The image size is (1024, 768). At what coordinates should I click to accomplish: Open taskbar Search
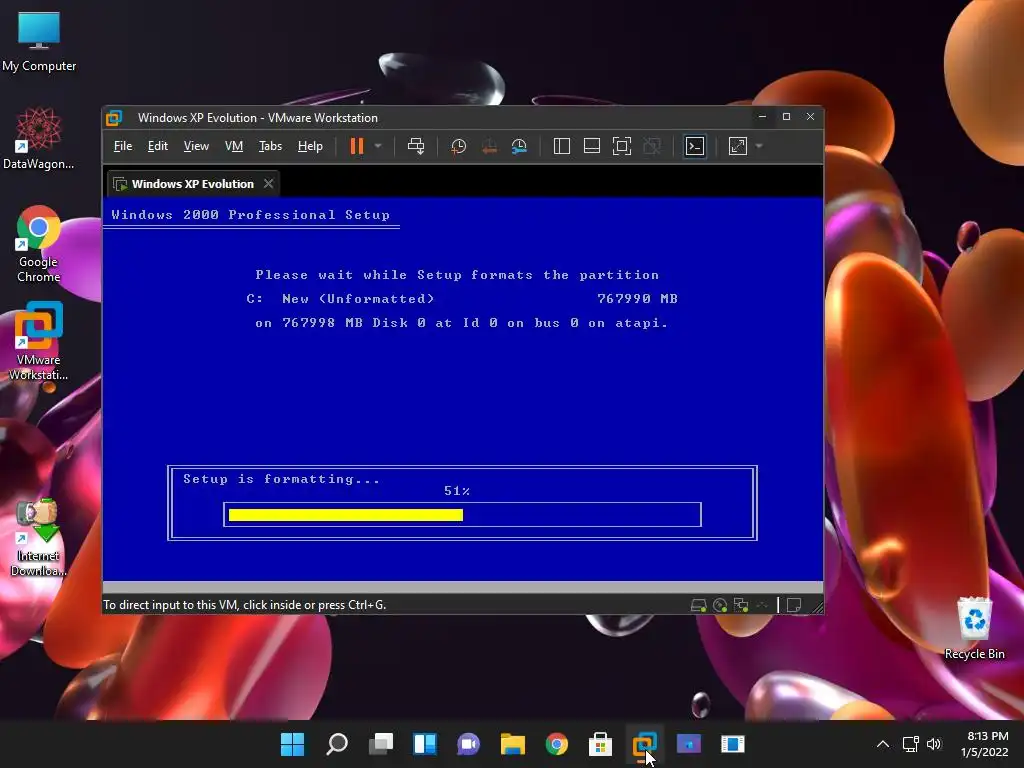click(x=337, y=744)
